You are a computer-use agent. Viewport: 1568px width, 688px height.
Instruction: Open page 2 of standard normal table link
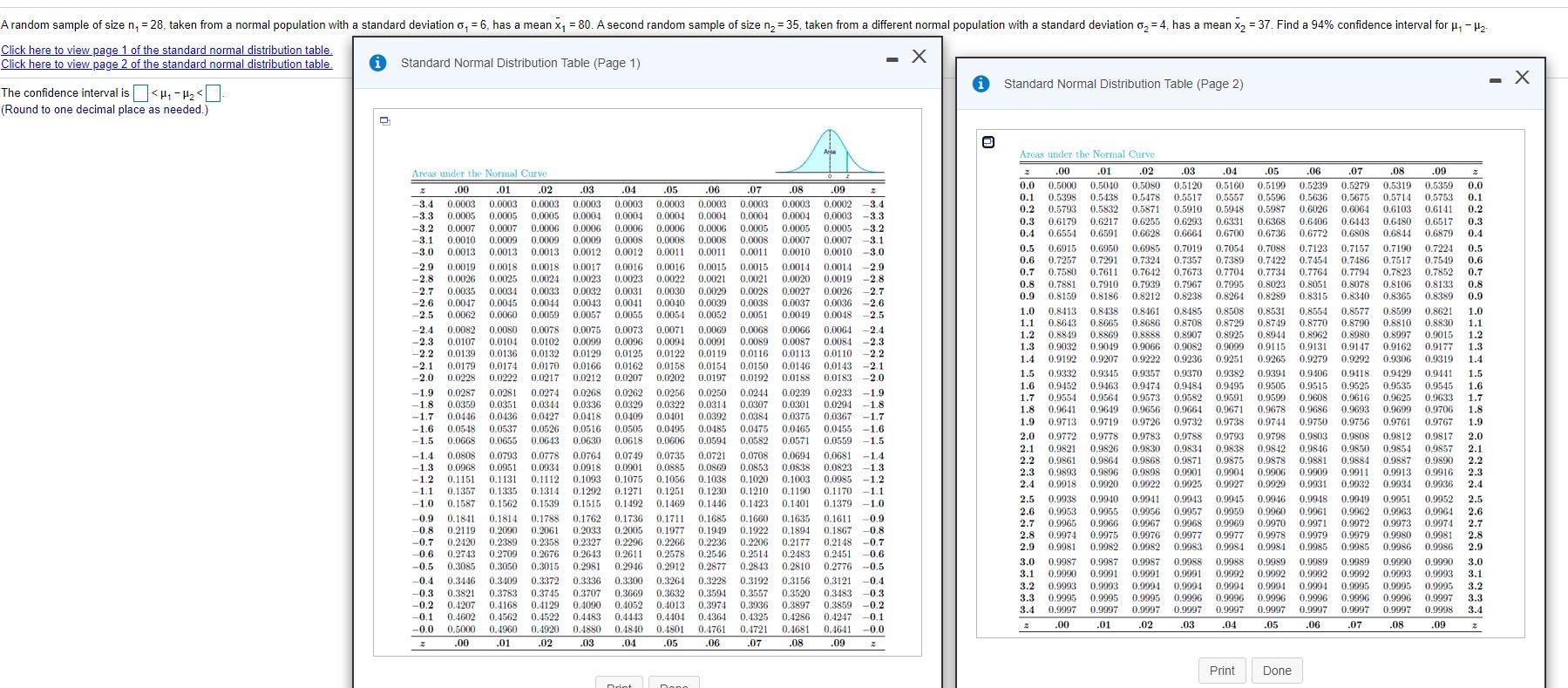click(166, 65)
